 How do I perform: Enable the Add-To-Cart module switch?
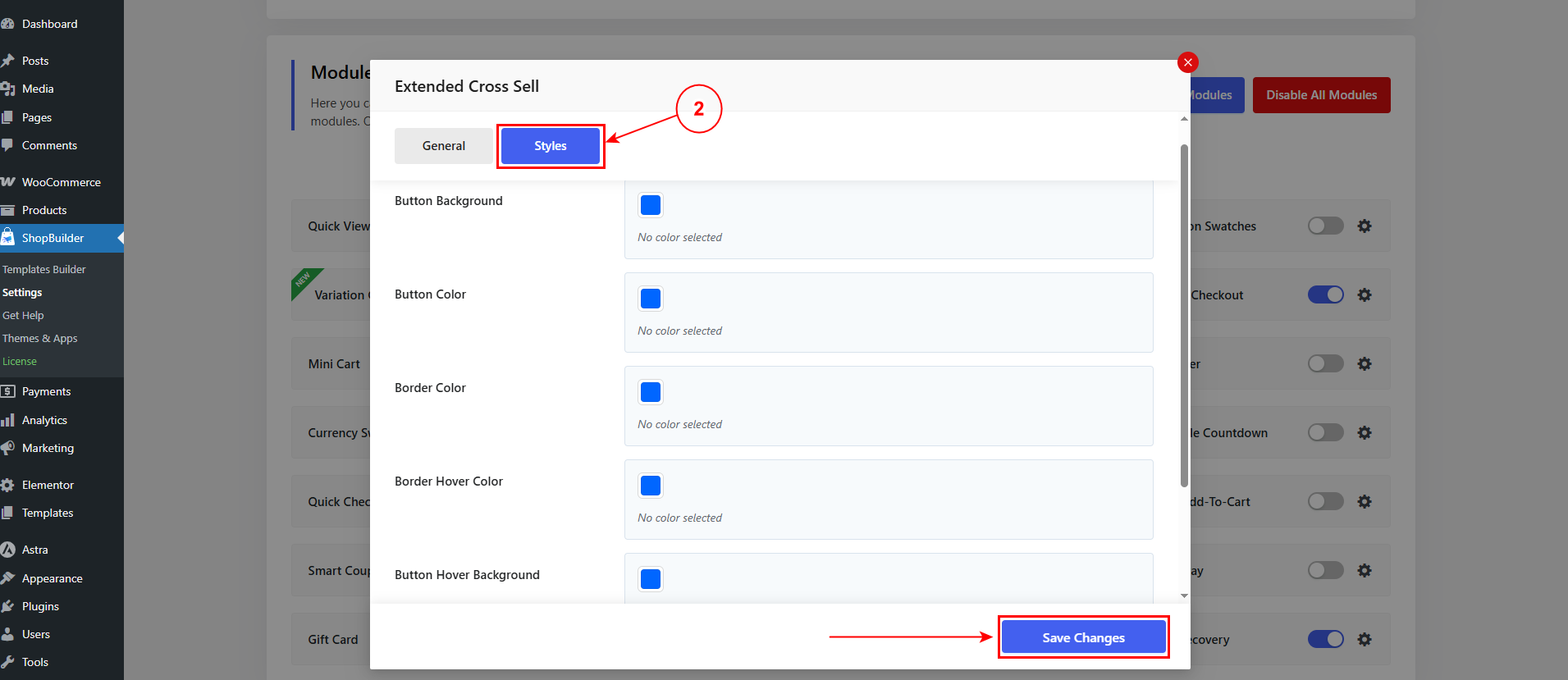point(1326,501)
